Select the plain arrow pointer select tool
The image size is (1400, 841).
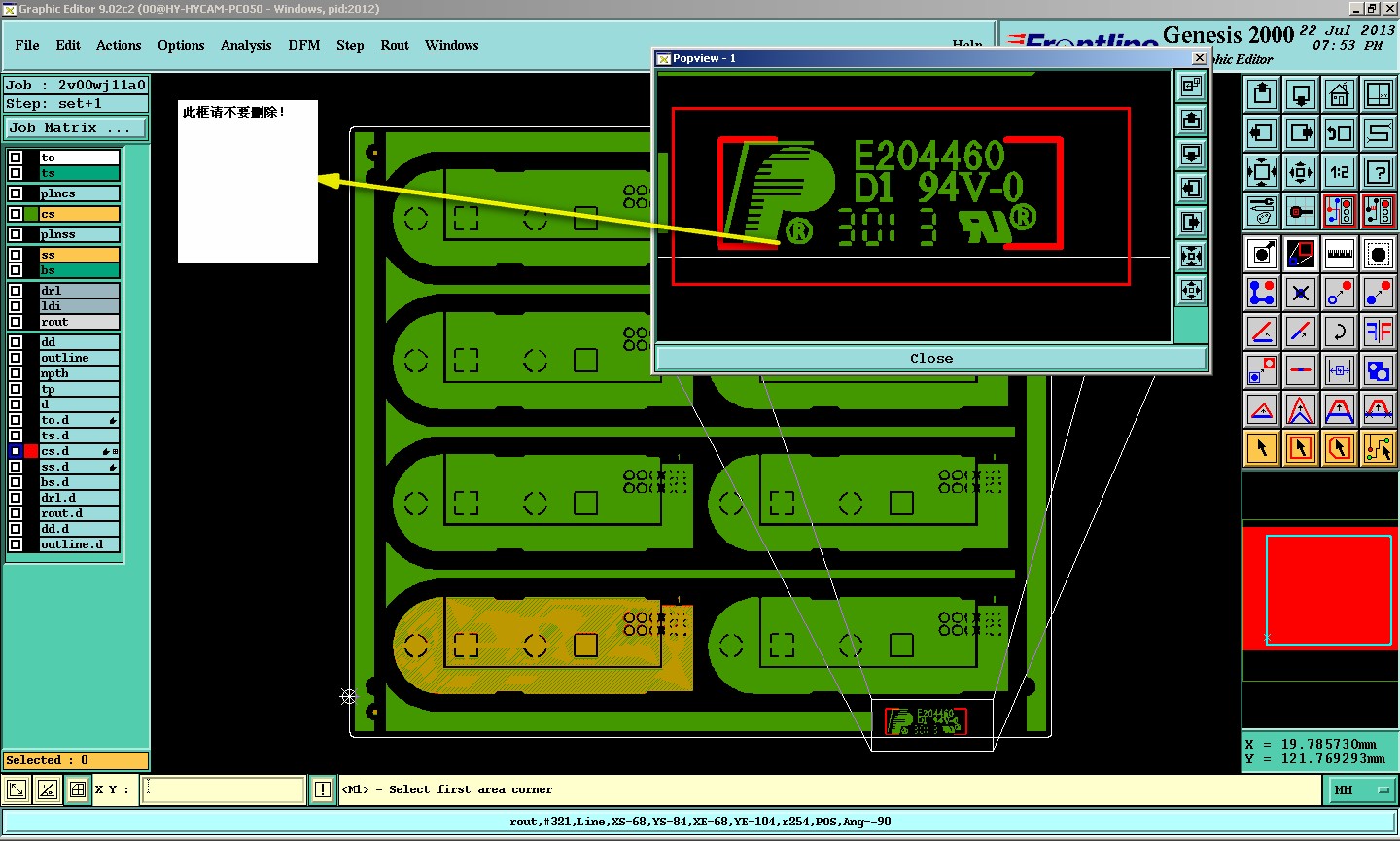click(1262, 448)
